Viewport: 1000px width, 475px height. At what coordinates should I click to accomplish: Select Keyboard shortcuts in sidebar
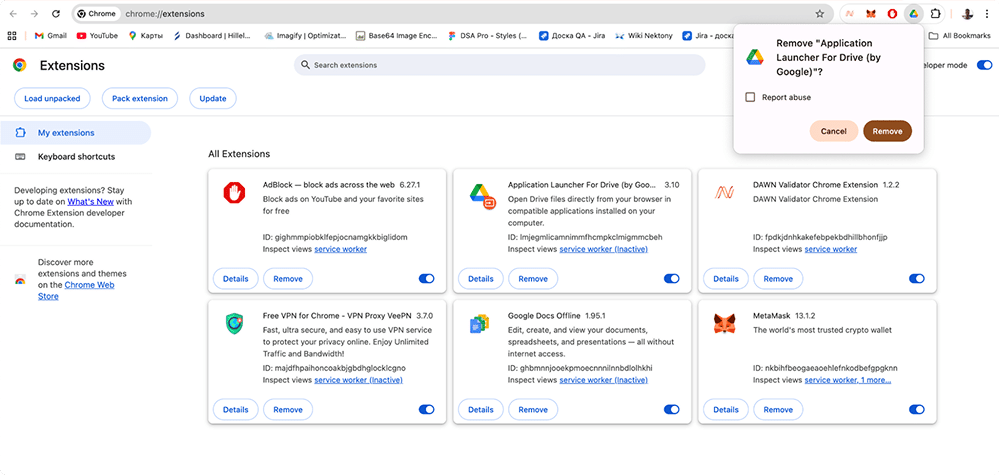click(x=76, y=157)
